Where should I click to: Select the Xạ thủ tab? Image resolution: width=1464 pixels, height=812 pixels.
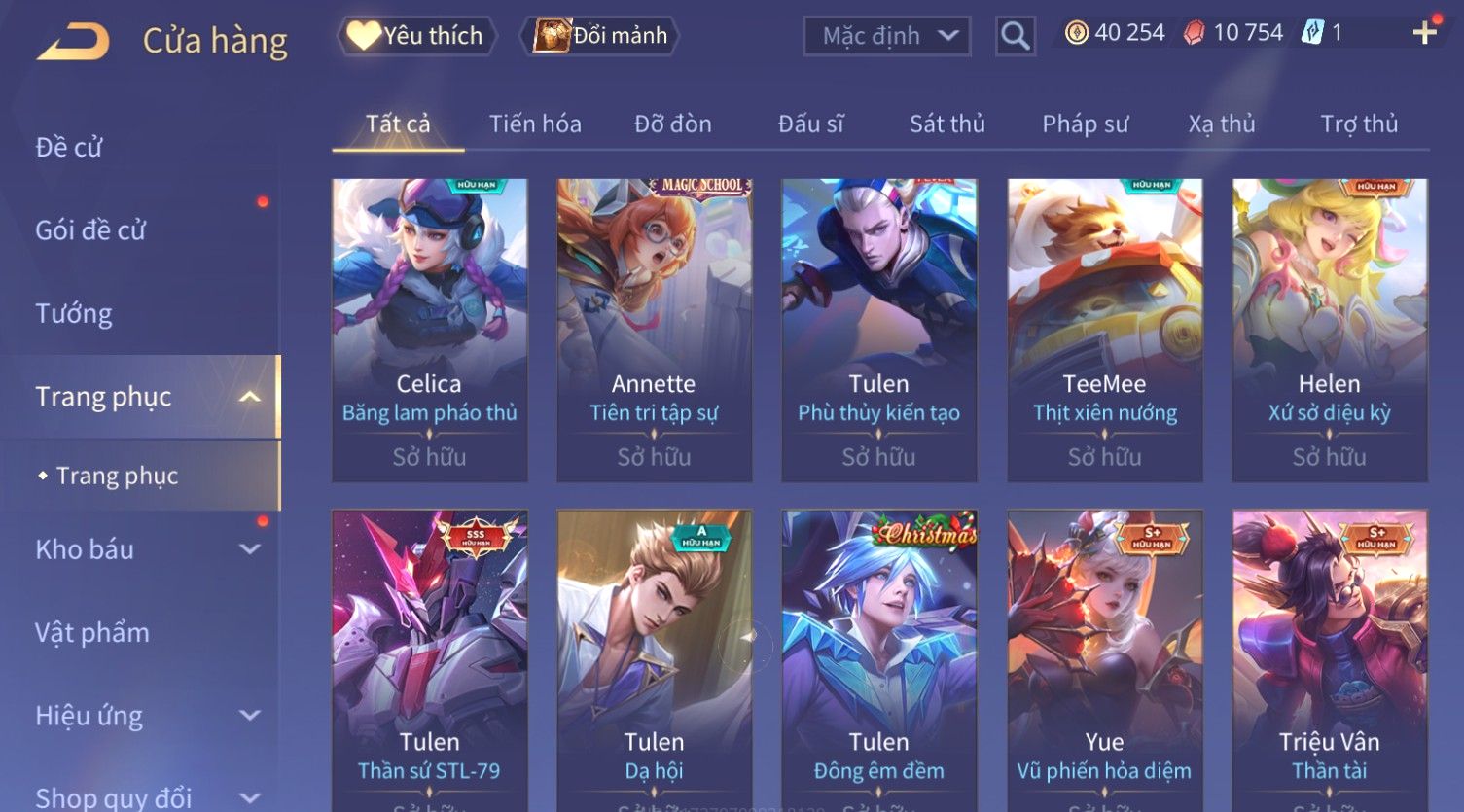click(x=1222, y=124)
